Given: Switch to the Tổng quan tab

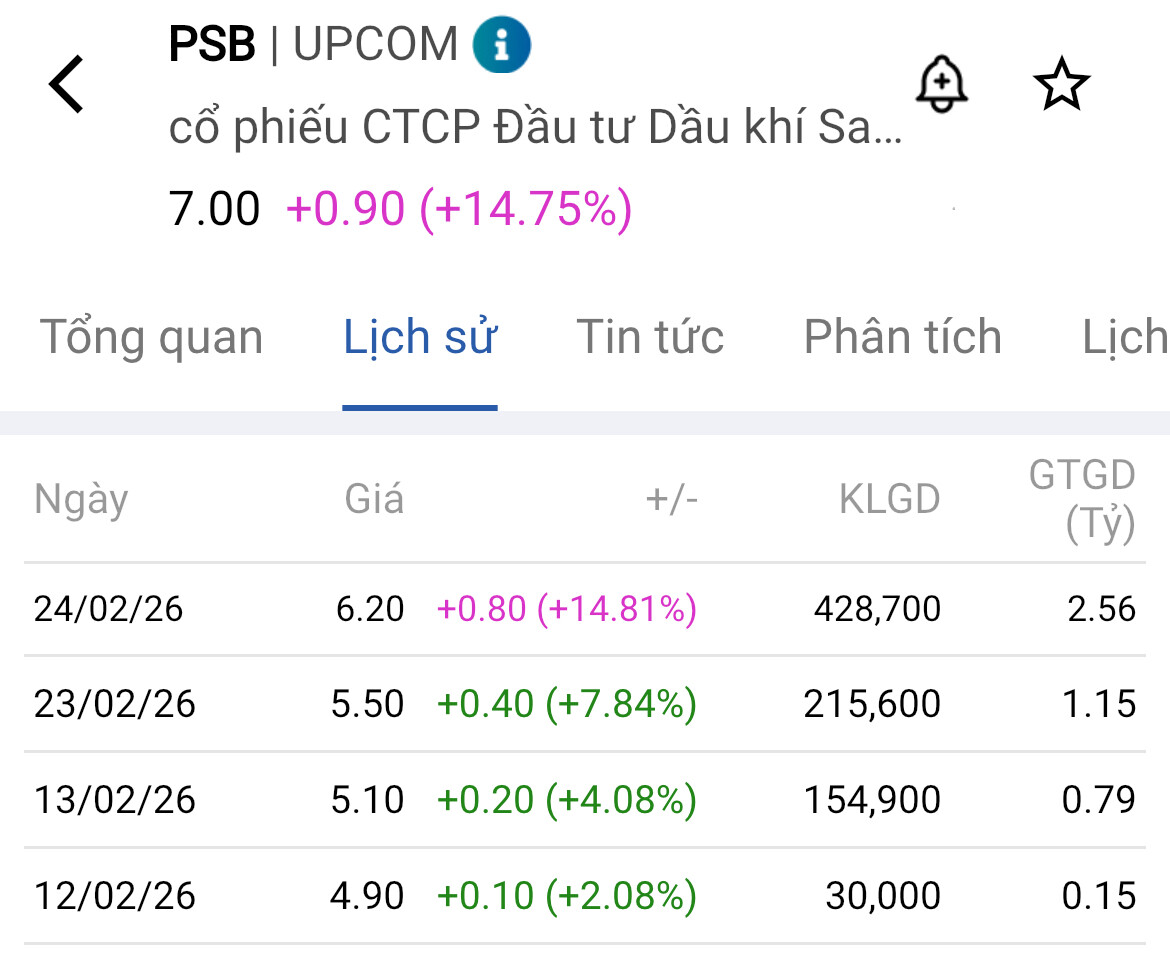Looking at the screenshot, I should (151, 338).
